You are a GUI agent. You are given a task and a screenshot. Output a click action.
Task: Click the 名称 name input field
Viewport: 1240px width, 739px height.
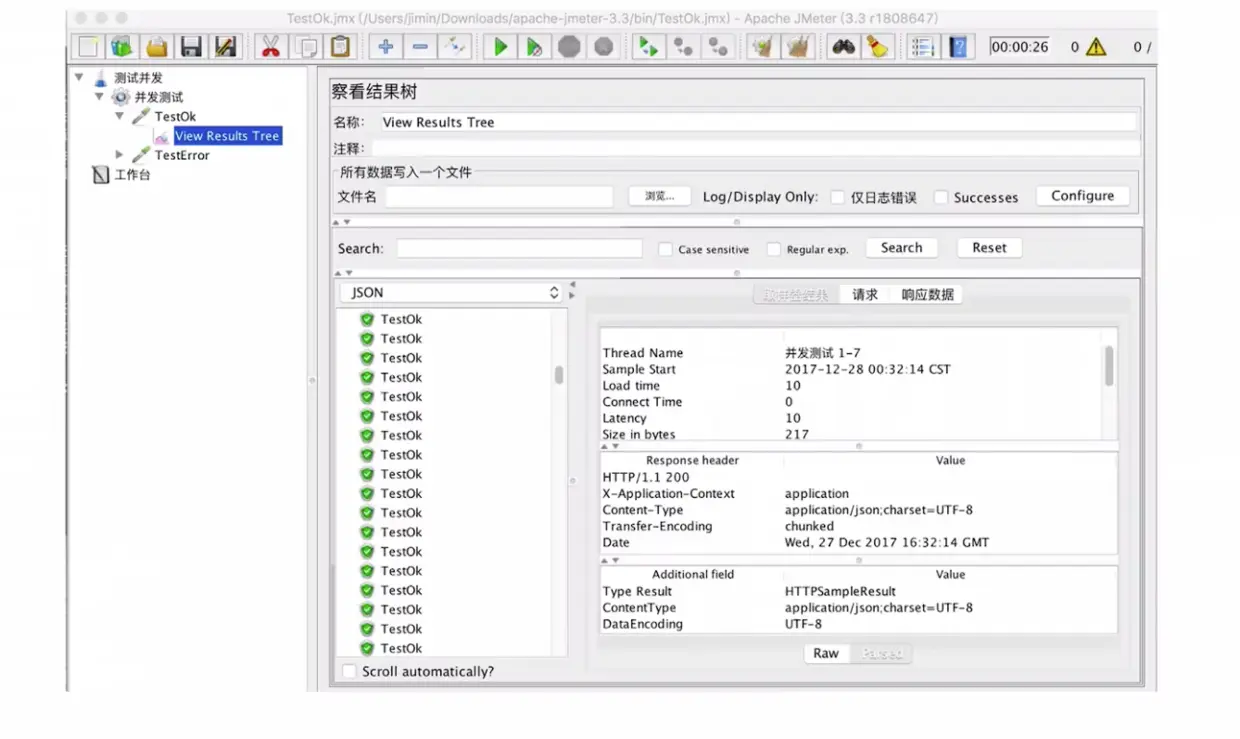tap(758, 122)
